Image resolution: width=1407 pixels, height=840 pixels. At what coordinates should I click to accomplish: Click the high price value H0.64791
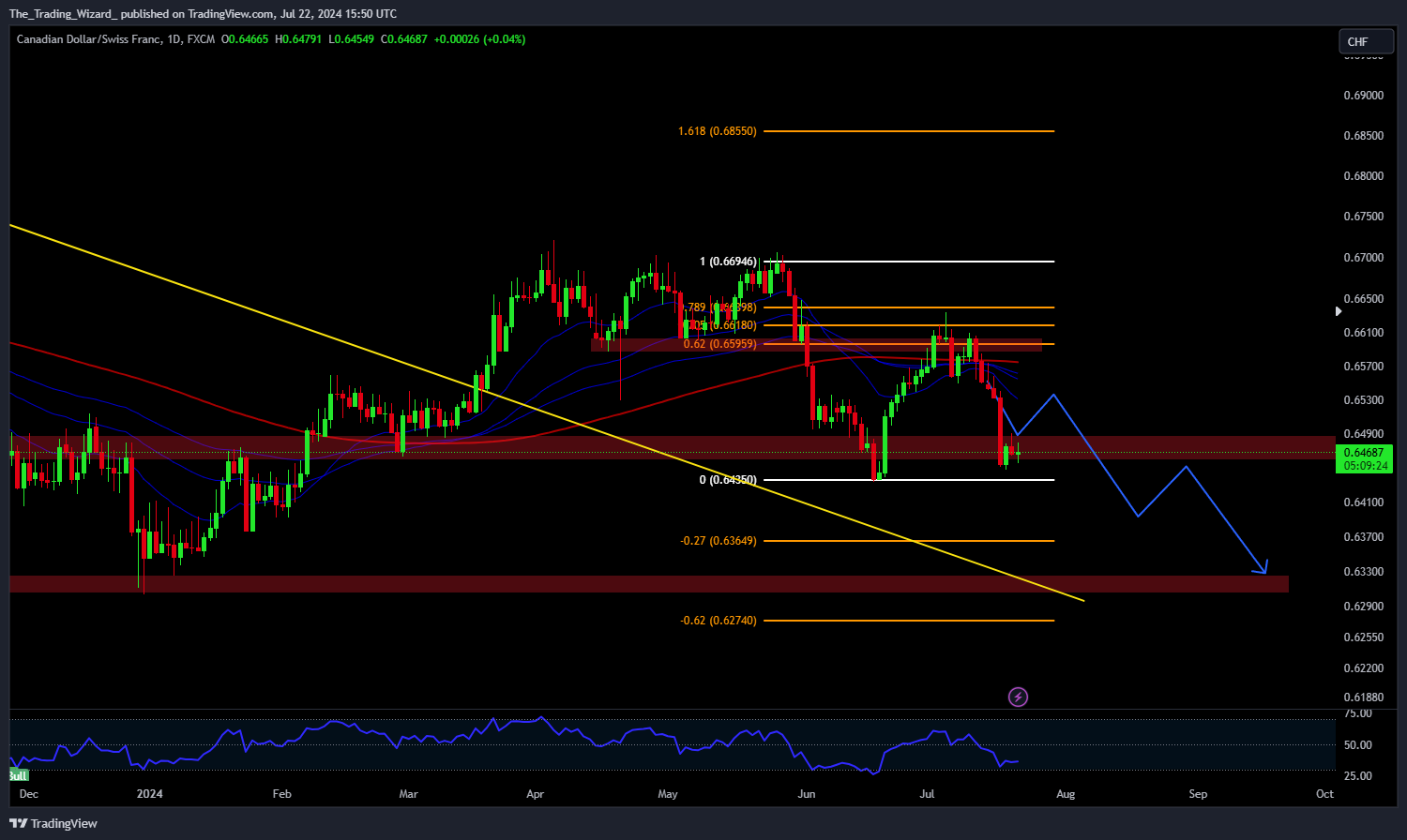point(298,39)
